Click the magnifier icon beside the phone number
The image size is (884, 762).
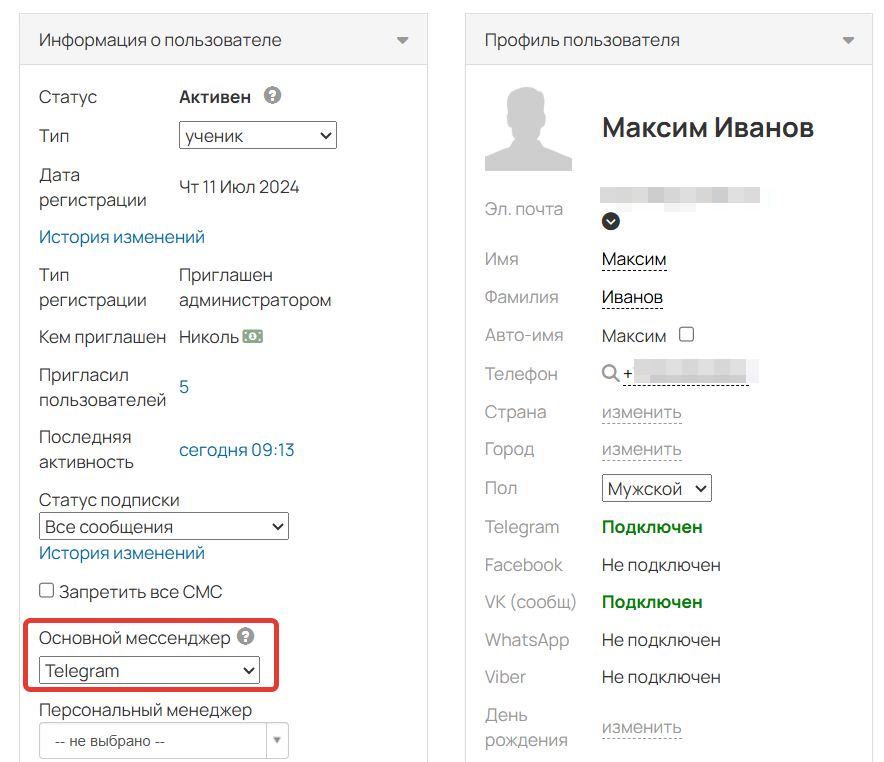pos(610,372)
